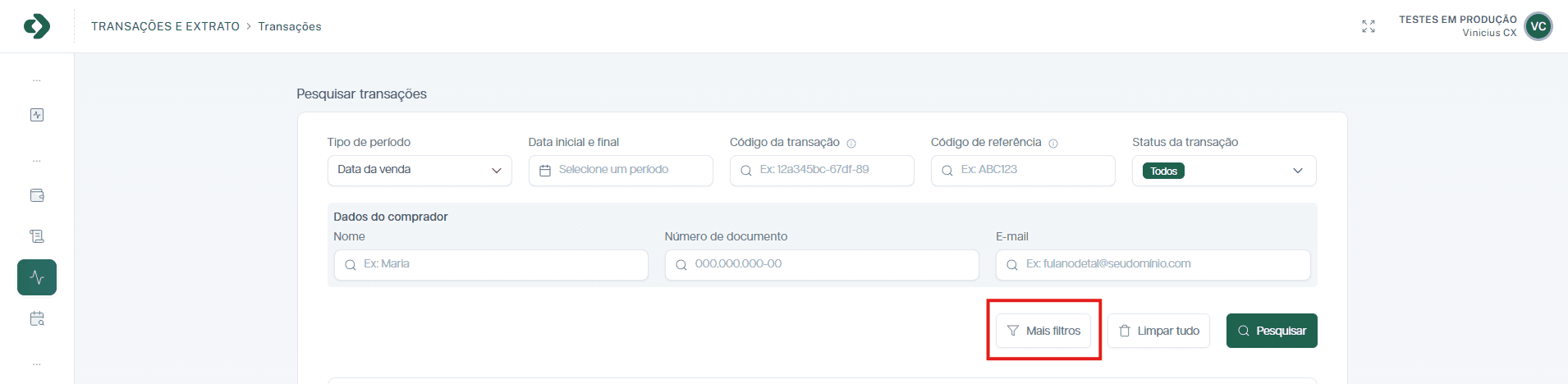Open the calendar search sidebar icon
The height and width of the screenshot is (384, 1568).
(x=37, y=318)
